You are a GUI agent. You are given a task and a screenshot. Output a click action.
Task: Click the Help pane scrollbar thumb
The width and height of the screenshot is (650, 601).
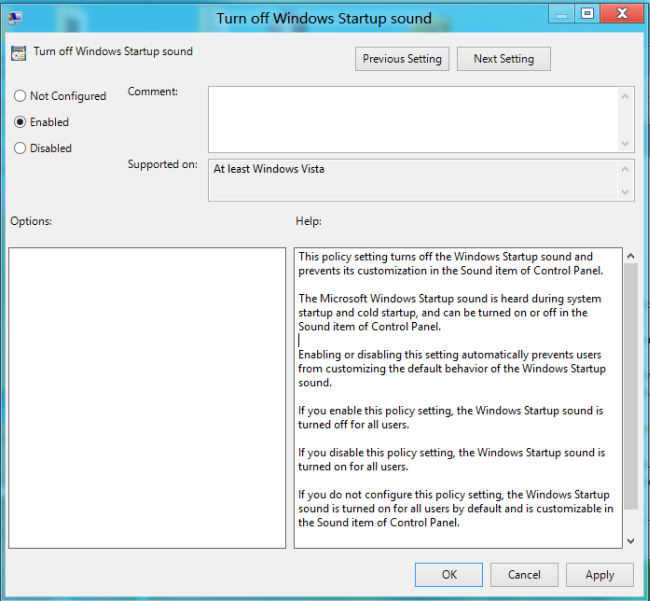tap(631, 386)
